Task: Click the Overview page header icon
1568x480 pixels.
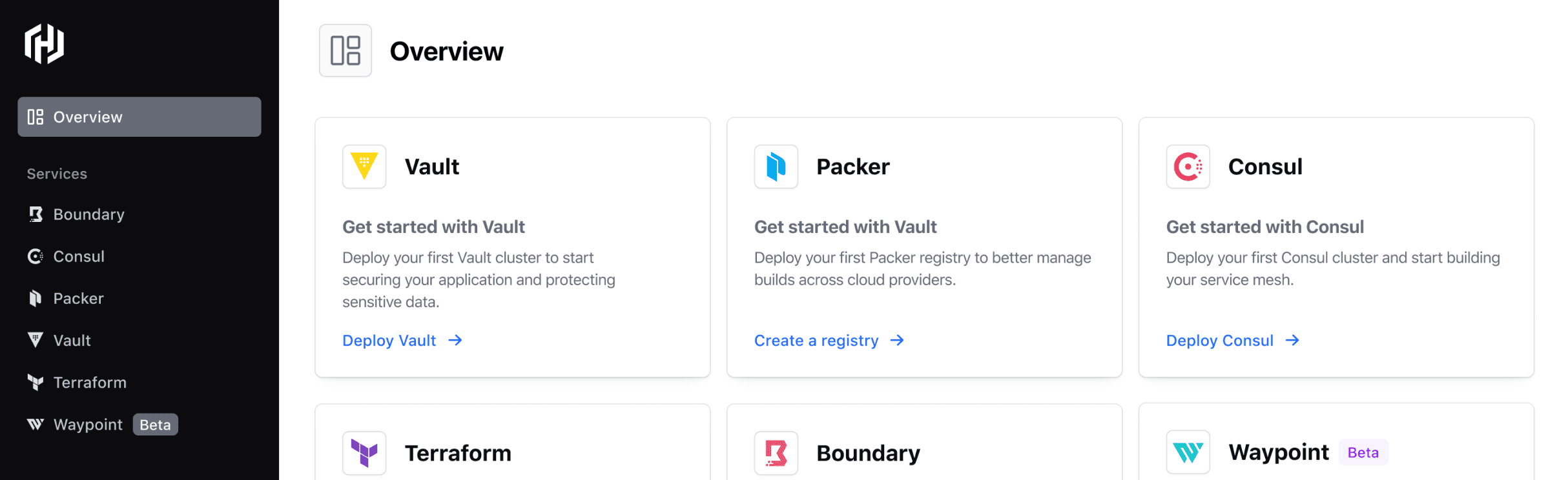Action: click(346, 51)
